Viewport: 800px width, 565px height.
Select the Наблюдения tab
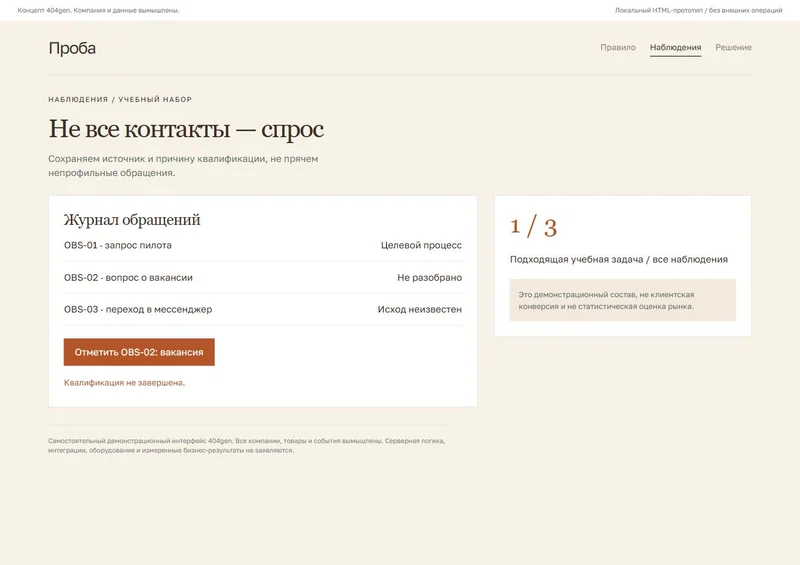pos(676,47)
